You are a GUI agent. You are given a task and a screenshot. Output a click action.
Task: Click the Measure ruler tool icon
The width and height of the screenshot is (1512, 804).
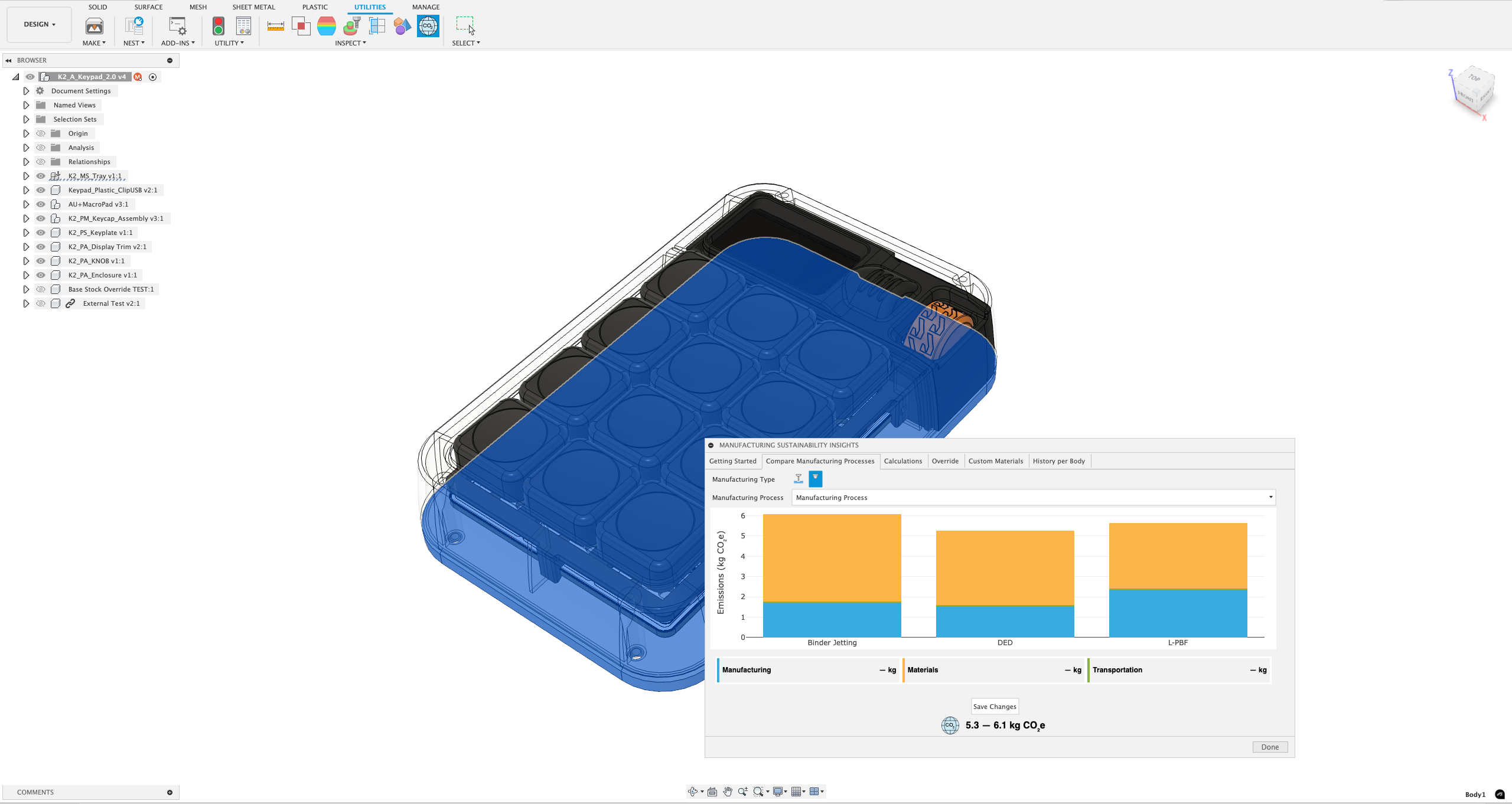click(x=275, y=26)
